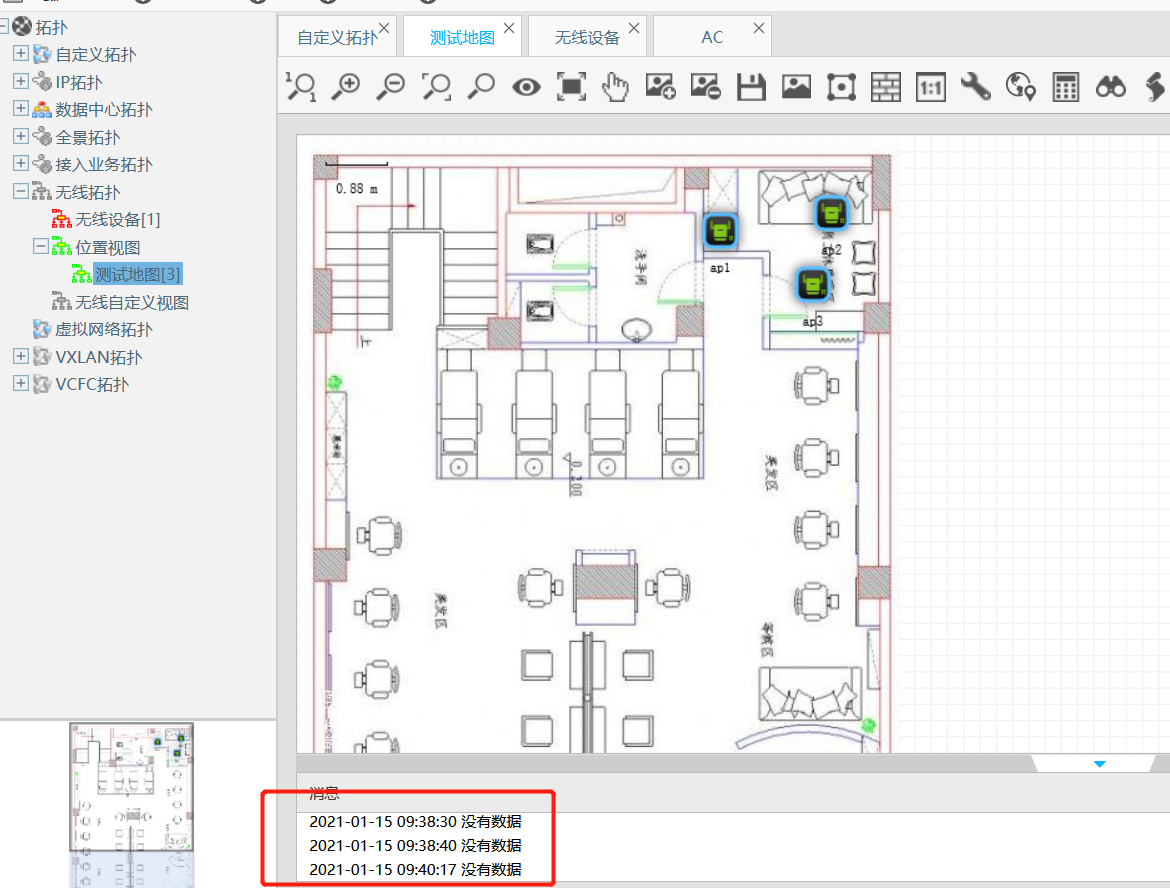
Task: Switch to the AC tab
Action: point(712,38)
